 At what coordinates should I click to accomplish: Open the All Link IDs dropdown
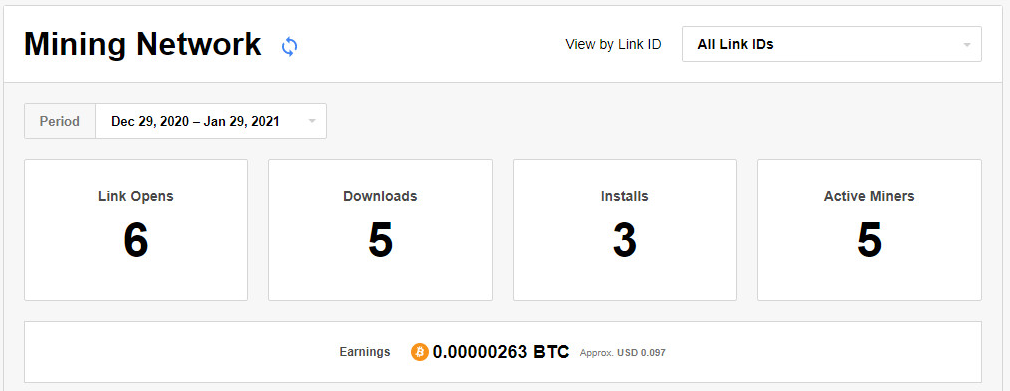coord(832,44)
